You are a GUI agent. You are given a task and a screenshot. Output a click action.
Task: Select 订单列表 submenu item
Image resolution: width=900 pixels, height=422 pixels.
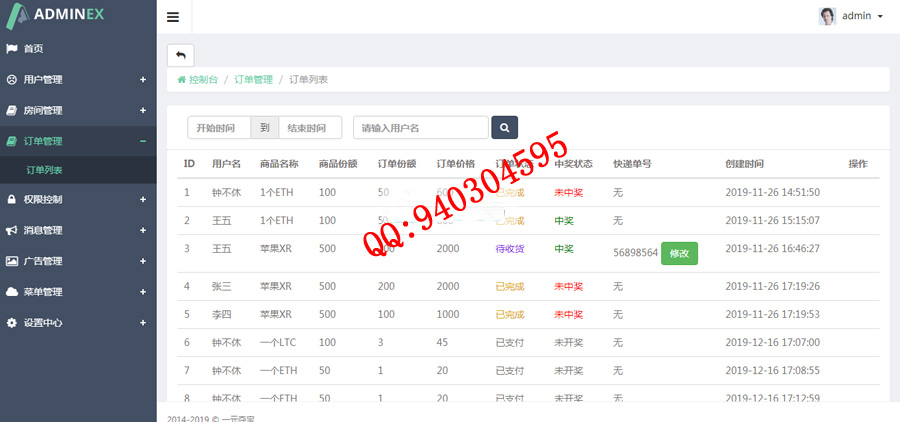point(44,171)
